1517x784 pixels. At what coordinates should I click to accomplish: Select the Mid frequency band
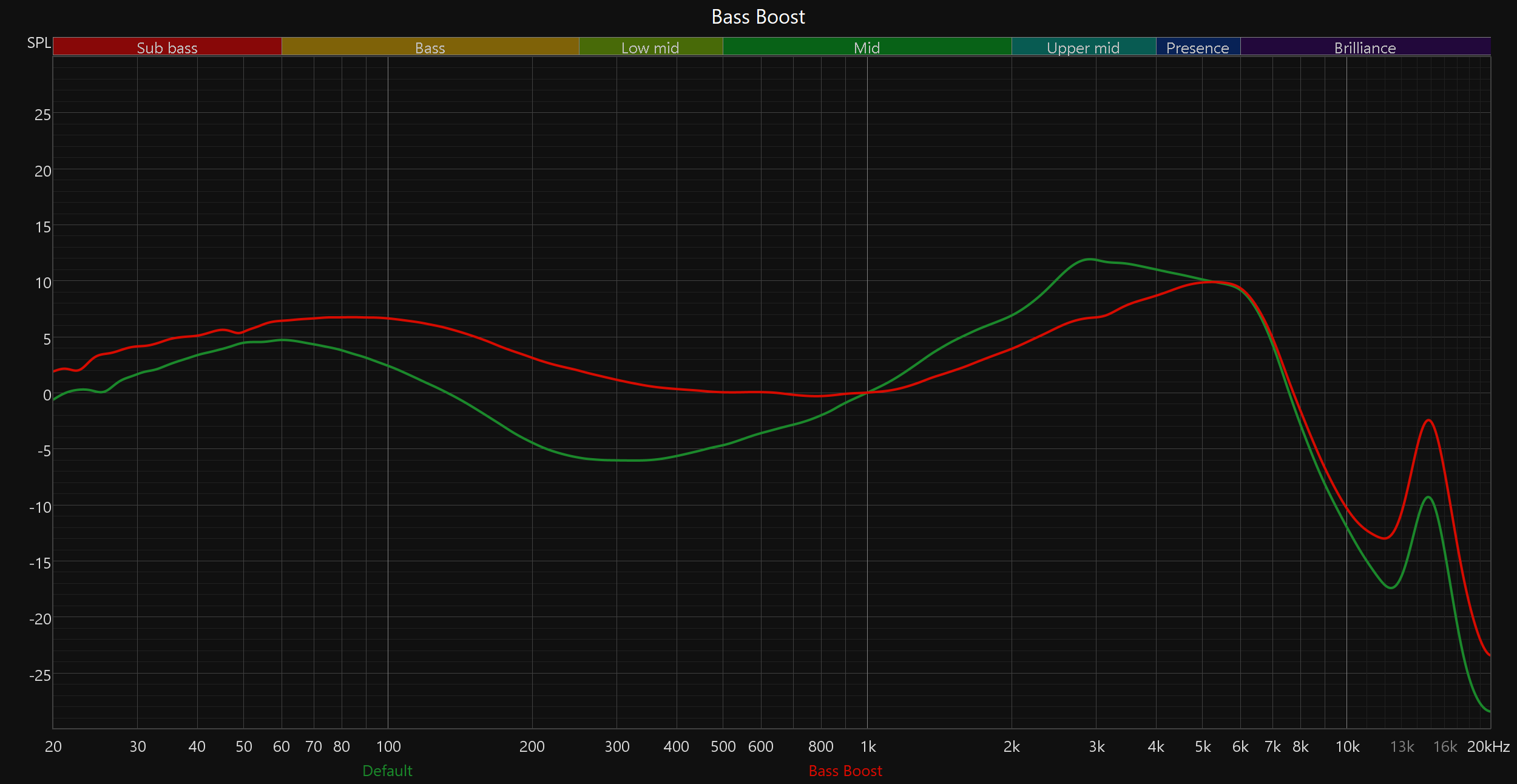point(867,47)
